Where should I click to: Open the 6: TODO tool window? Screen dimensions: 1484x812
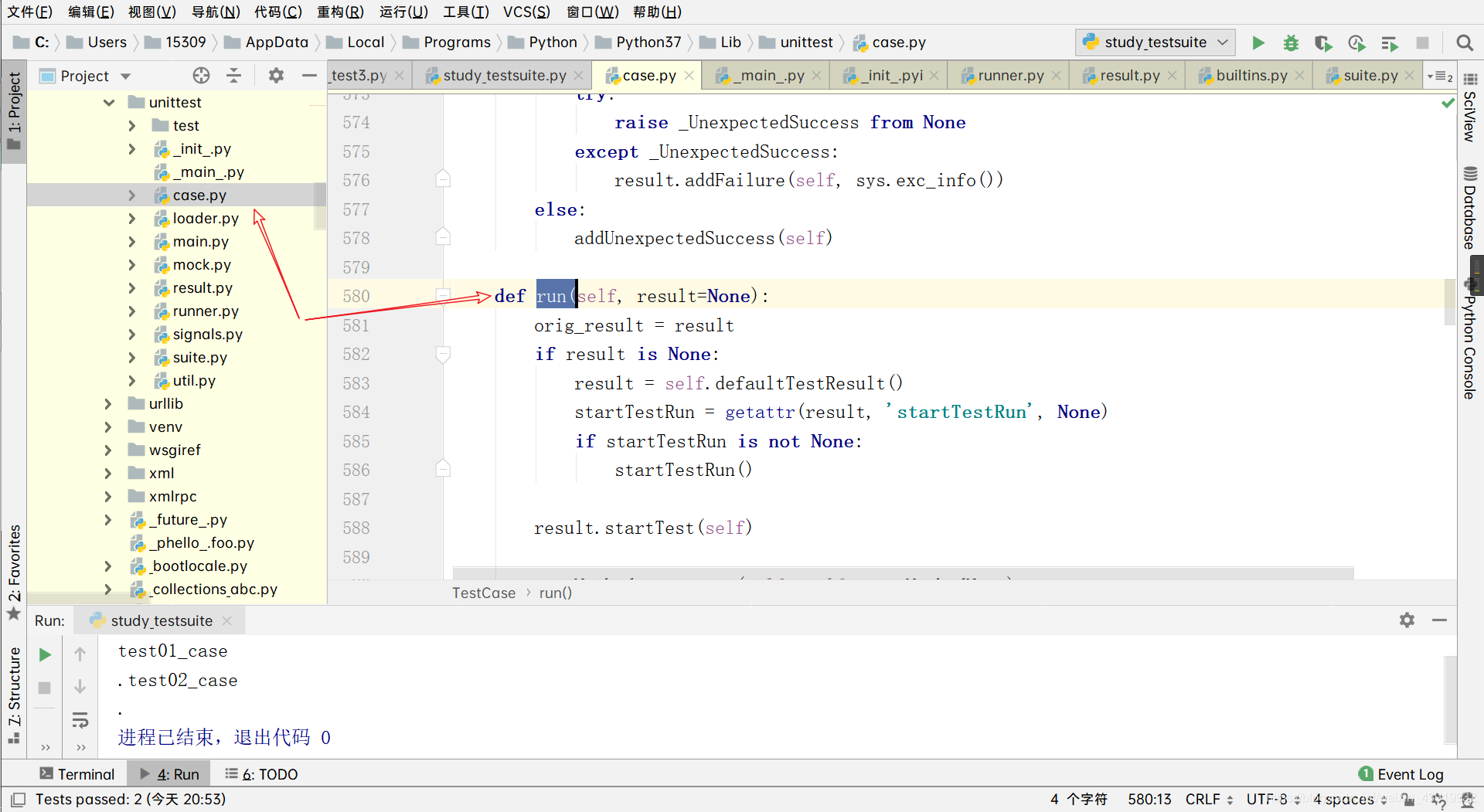[x=261, y=773]
